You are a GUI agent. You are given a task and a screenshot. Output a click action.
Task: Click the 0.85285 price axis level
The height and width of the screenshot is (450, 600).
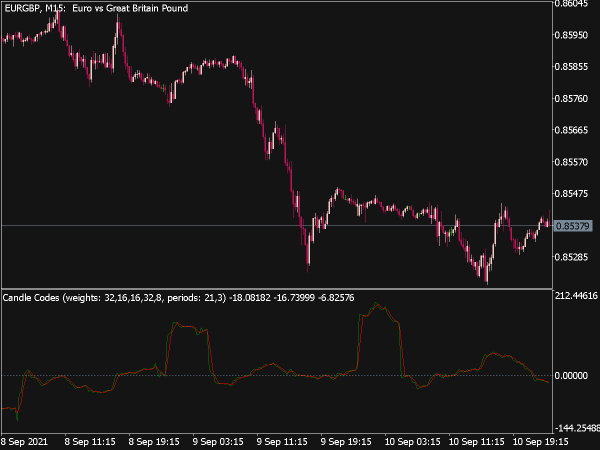(571, 257)
